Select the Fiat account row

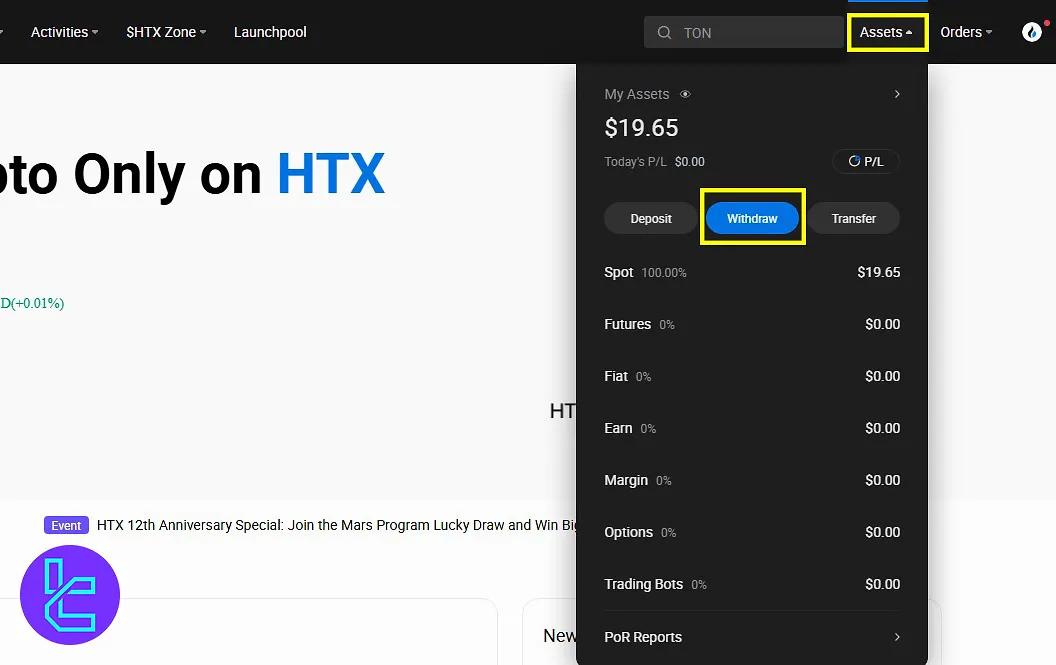point(752,376)
